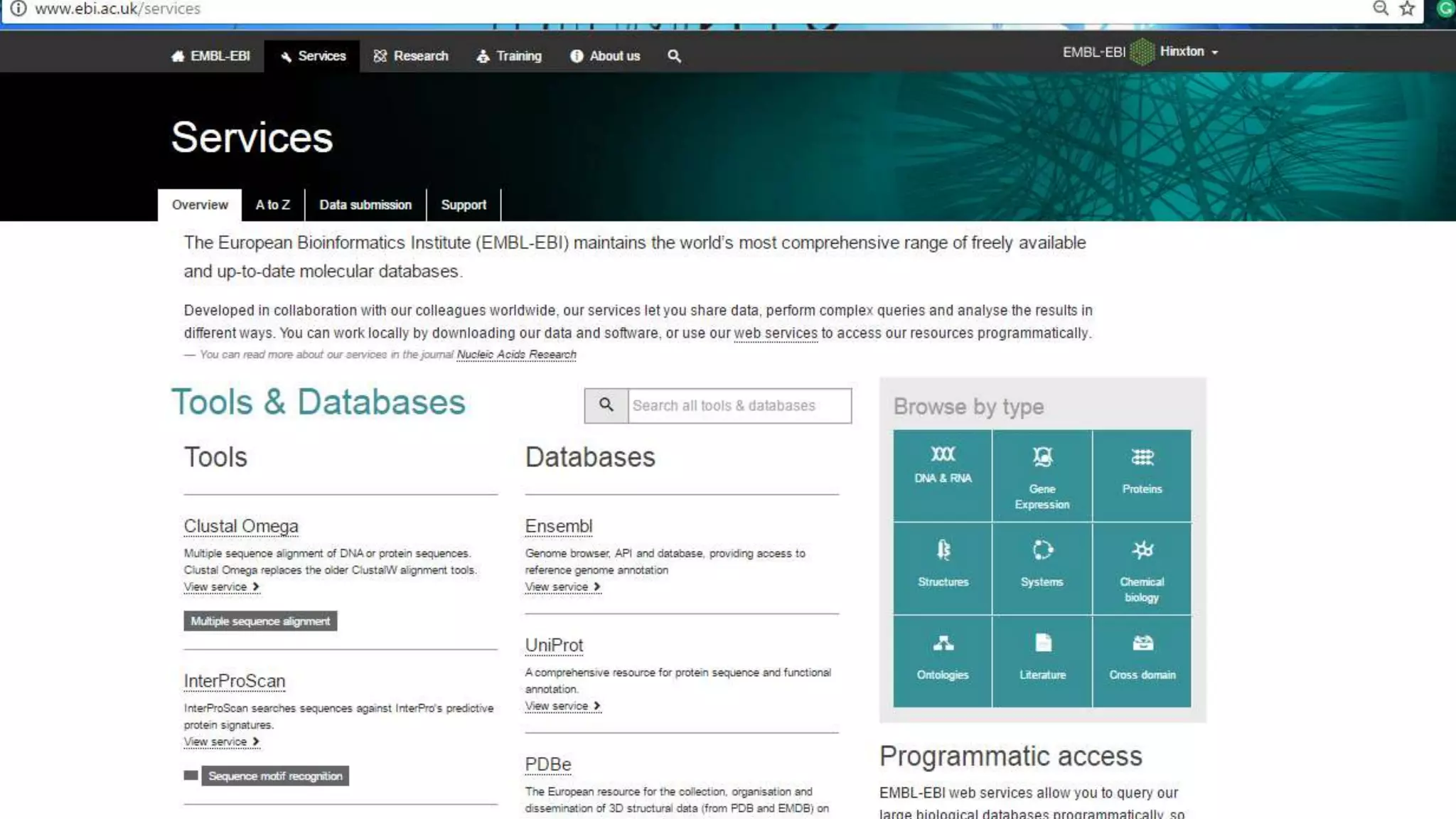Viewport: 1456px width, 819px height.
Task: Open the Proteins browse tile
Action: (x=1142, y=475)
